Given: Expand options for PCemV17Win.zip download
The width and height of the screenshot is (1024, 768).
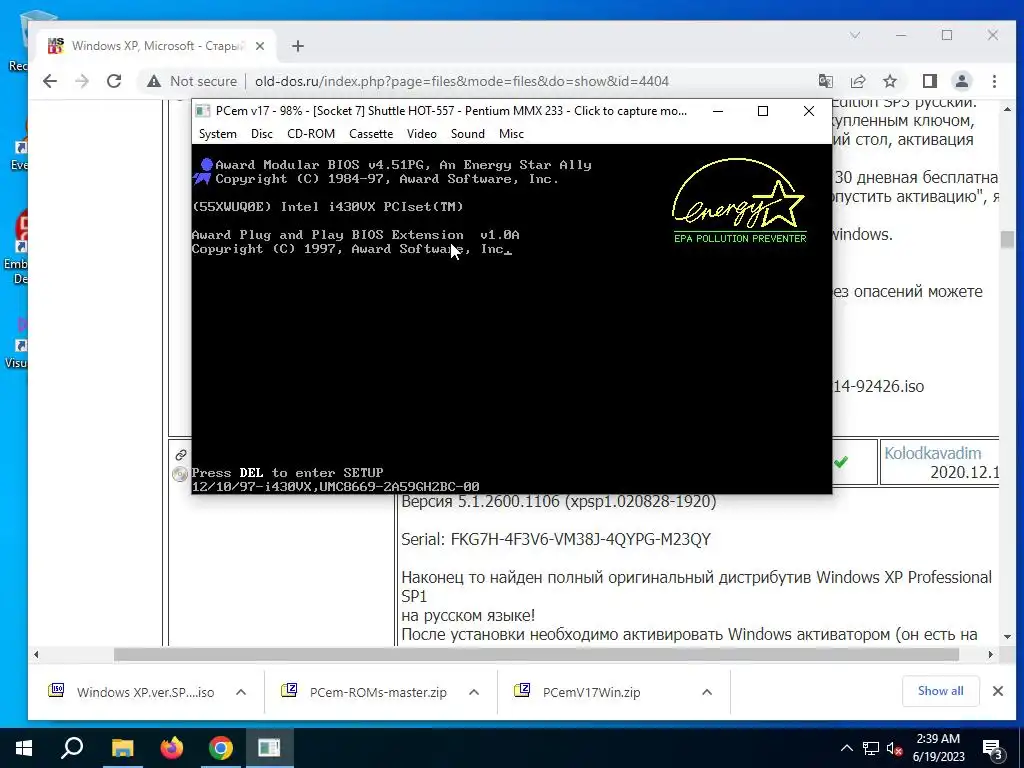Looking at the screenshot, I should coord(707,692).
